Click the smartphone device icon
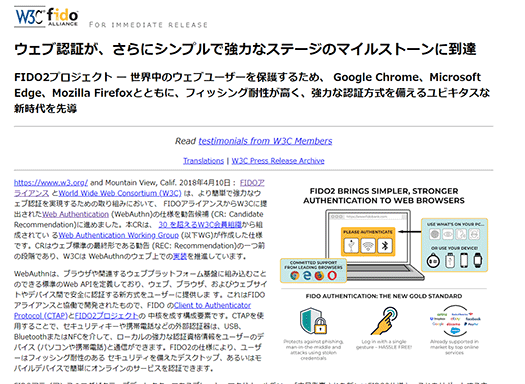Screen dimensions: 525x384 [x=464, y=260]
